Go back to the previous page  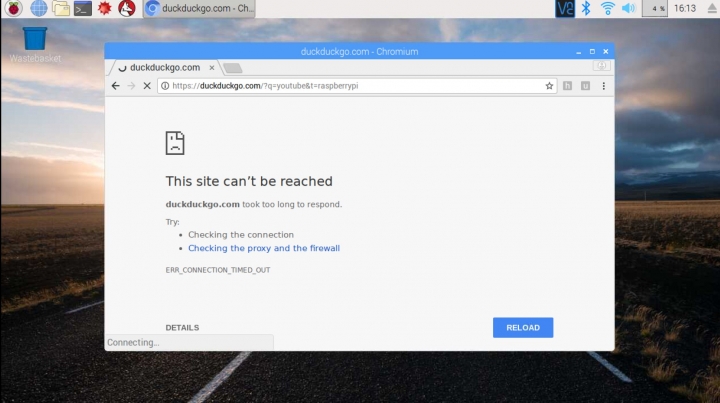click(116, 86)
